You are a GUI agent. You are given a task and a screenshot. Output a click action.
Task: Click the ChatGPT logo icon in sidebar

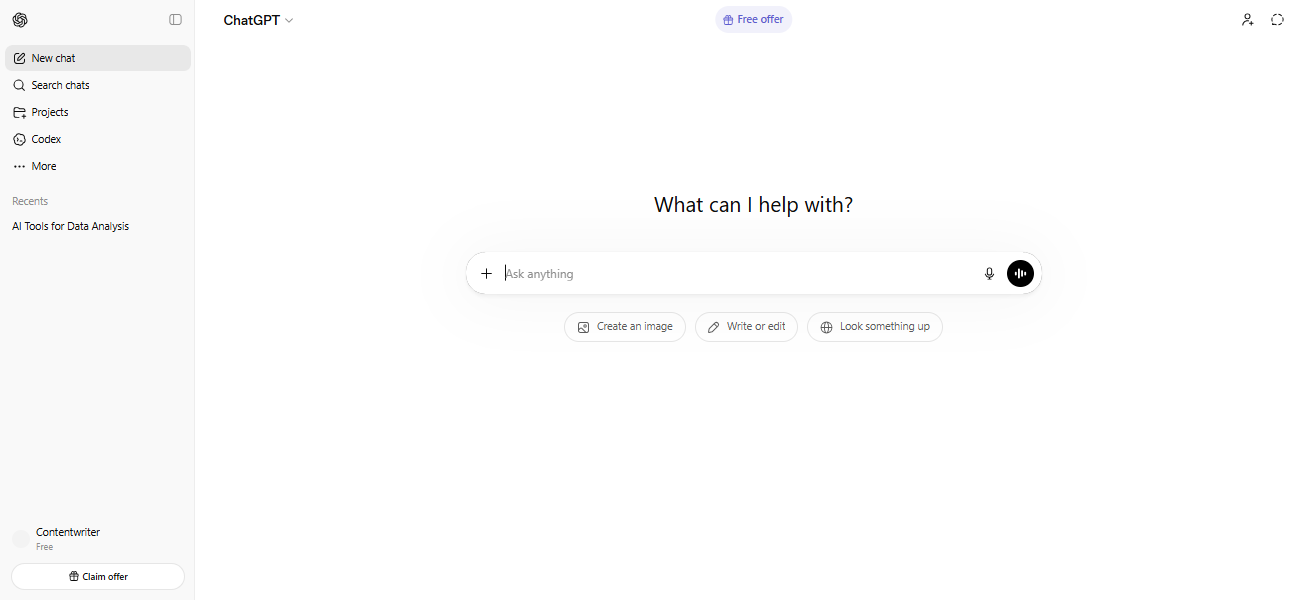click(20, 20)
